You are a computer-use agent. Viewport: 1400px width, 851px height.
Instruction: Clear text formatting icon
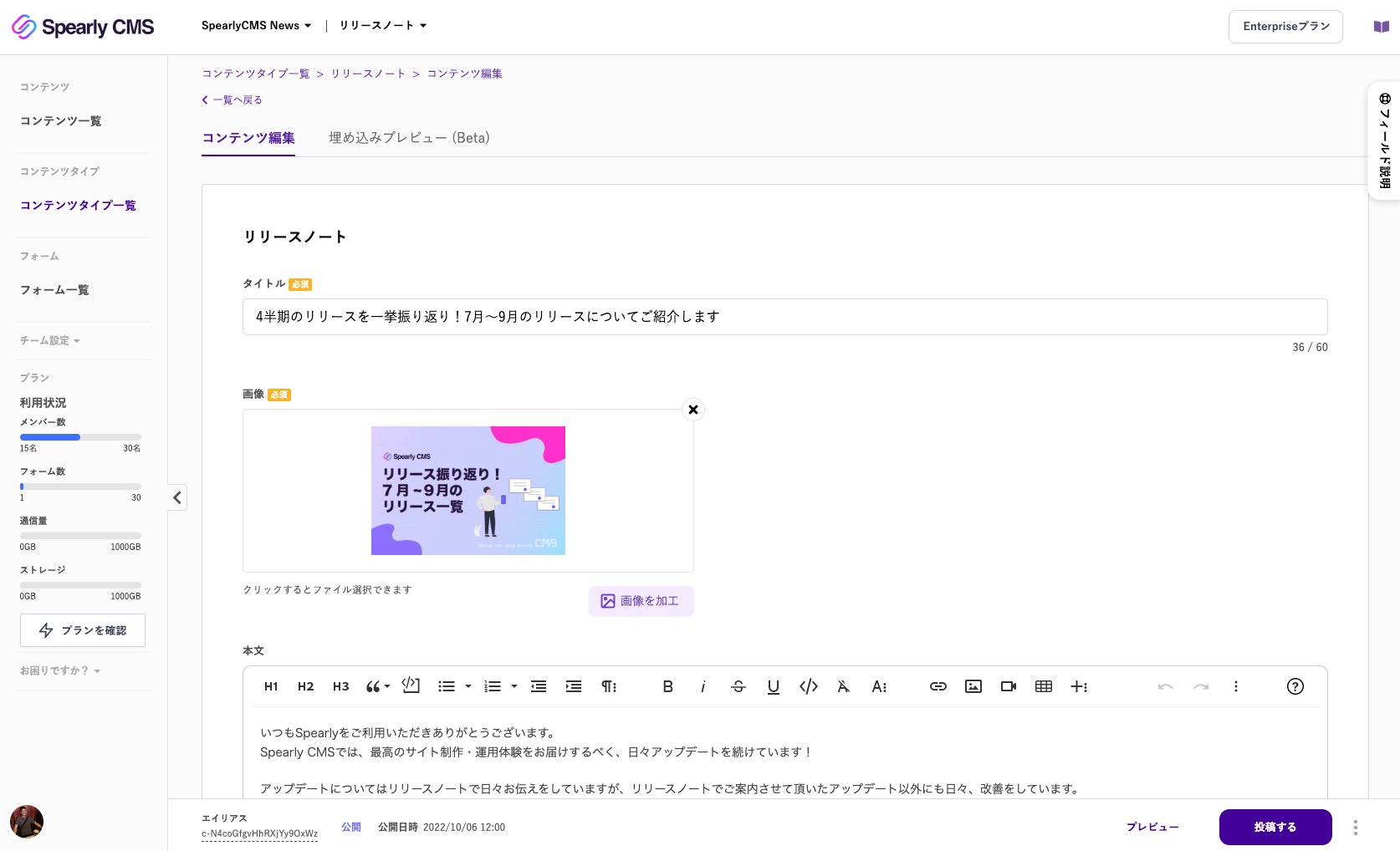click(843, 686)
